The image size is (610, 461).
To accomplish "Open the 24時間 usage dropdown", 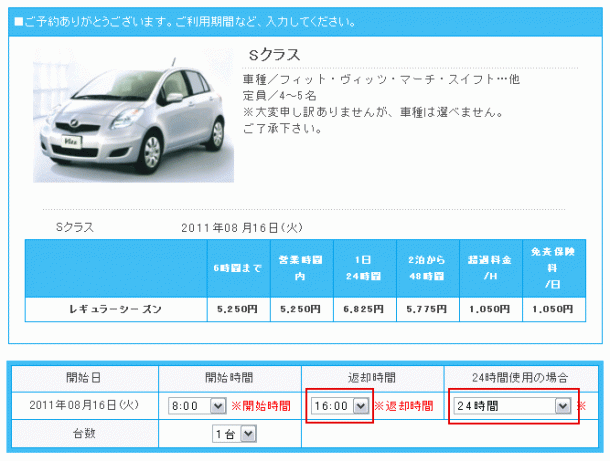I will tap(513, 406).
